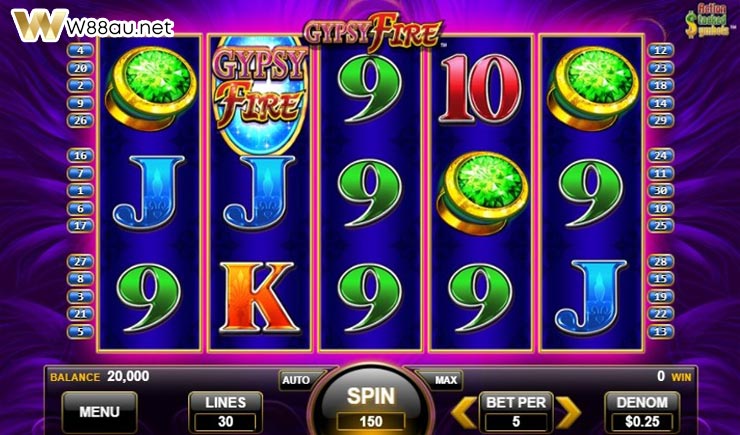Viewport: 740px width, 435px height.
Task: Select payline indicator number 4
Action: (80, 50)
